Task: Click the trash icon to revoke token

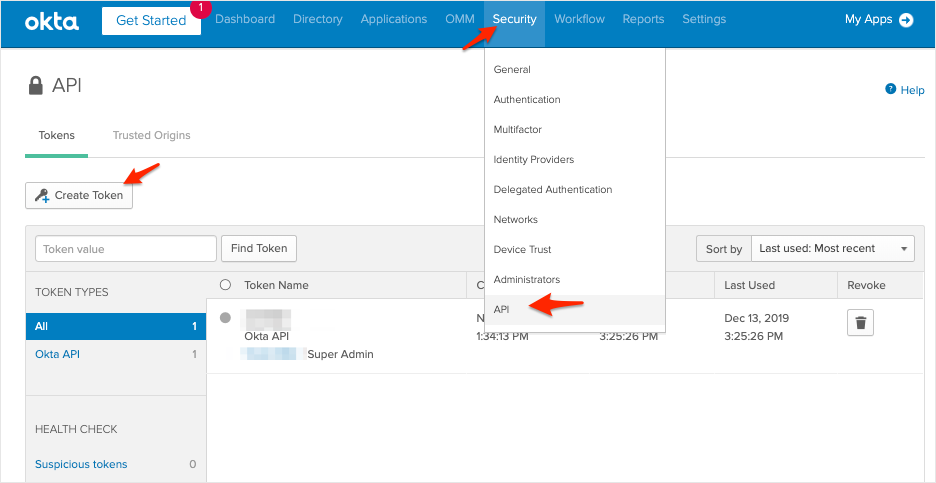Action: [861, 322]
